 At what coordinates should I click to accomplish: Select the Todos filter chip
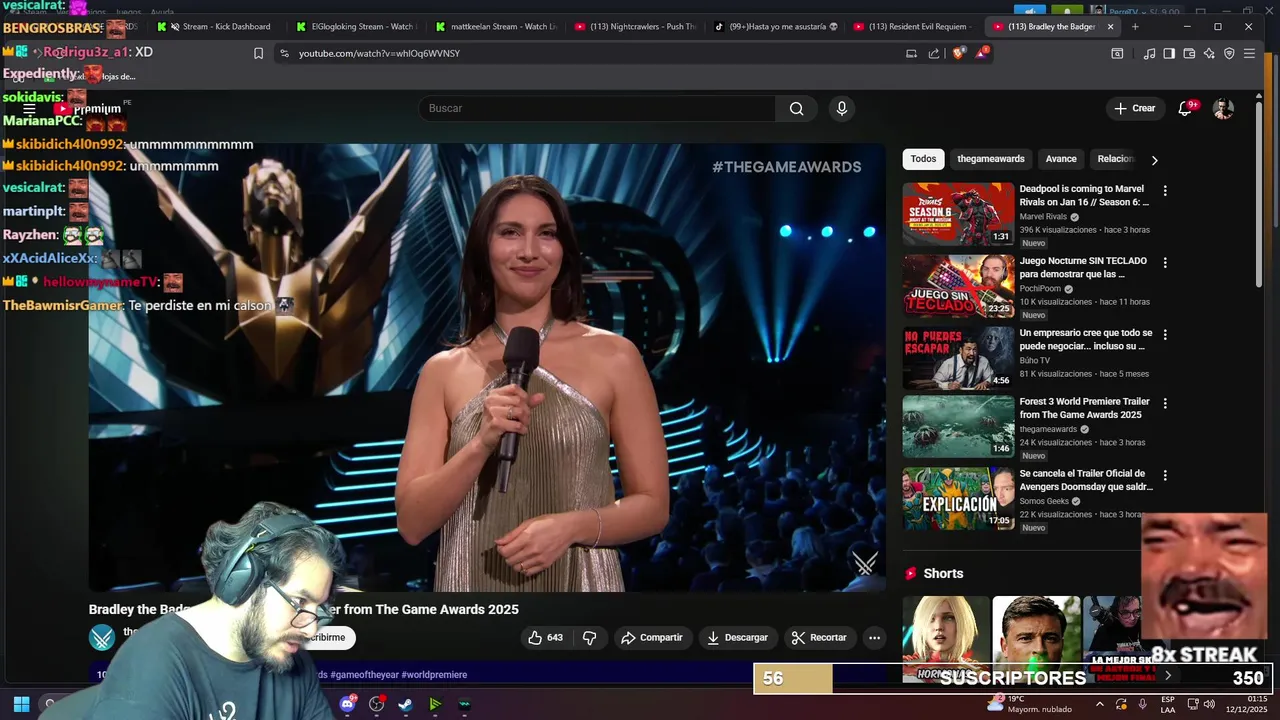pos(923,159)
